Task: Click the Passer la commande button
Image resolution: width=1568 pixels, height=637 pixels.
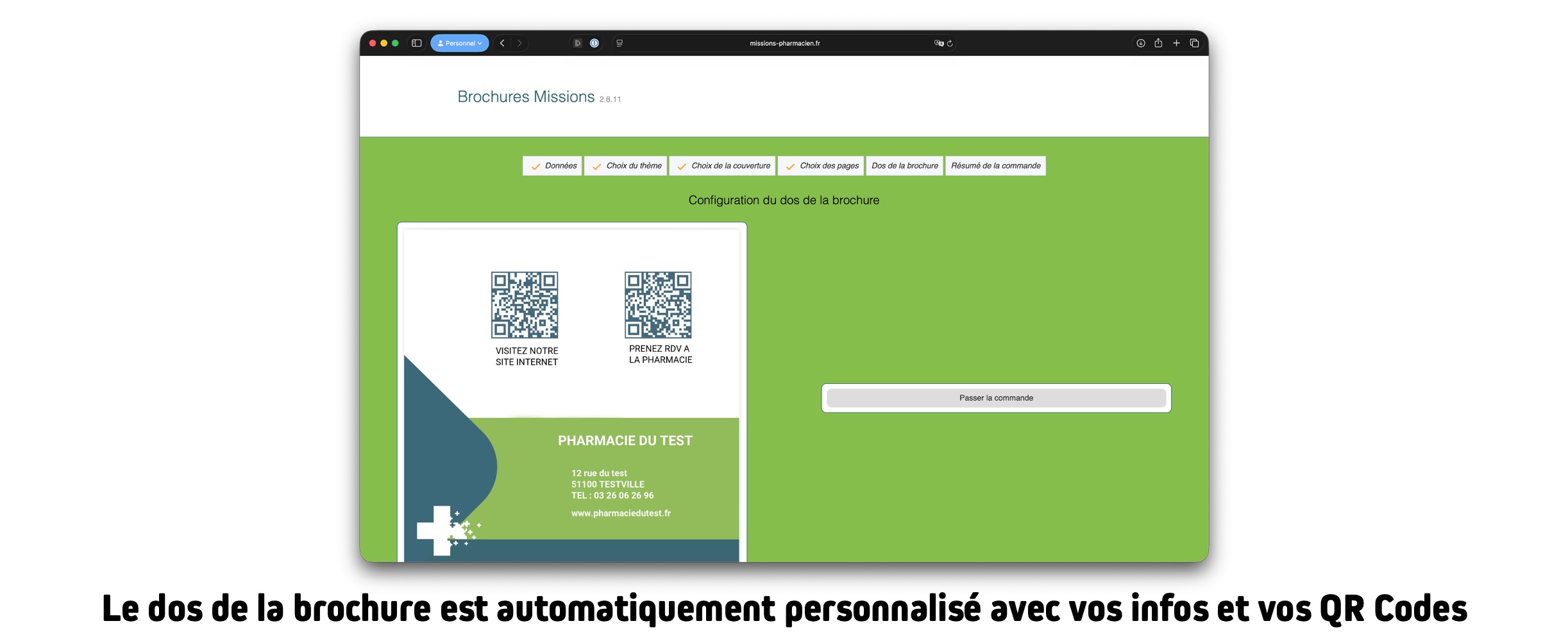Action: click(x=996, y=397)
